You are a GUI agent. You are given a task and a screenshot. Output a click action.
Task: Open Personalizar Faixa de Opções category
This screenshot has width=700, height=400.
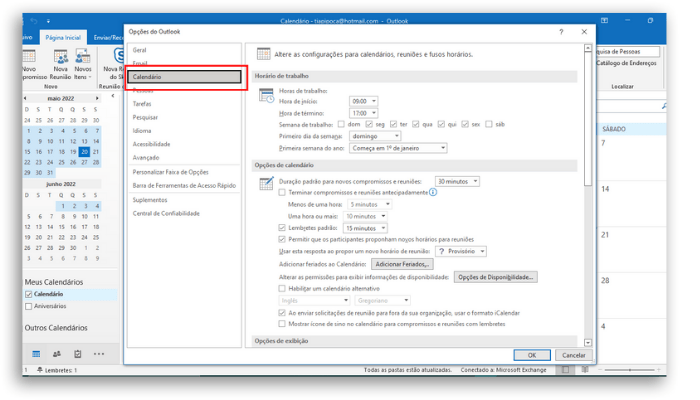click(x=171, y=172)
